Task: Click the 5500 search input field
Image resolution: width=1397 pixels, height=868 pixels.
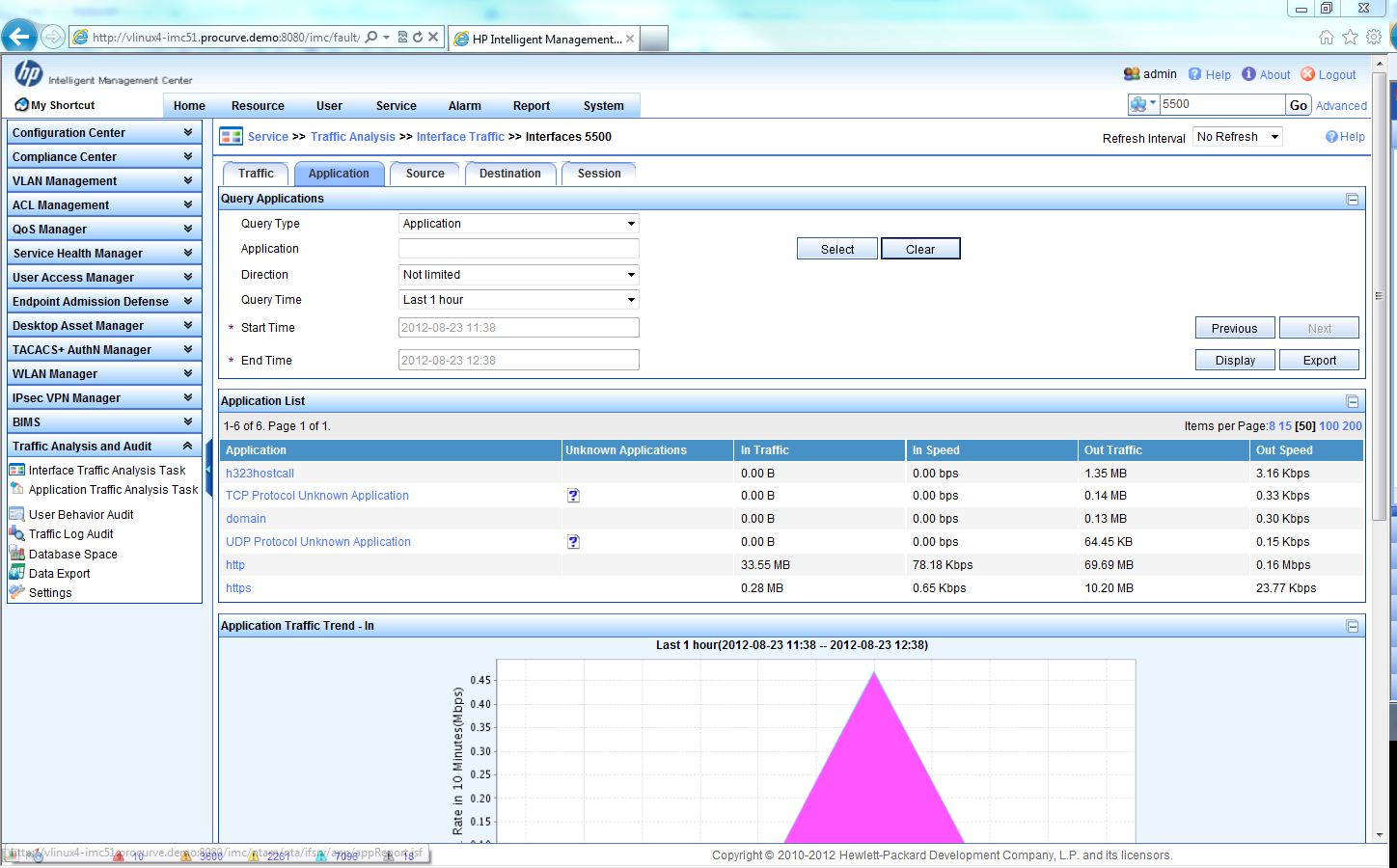Action: pos(1221,104)
